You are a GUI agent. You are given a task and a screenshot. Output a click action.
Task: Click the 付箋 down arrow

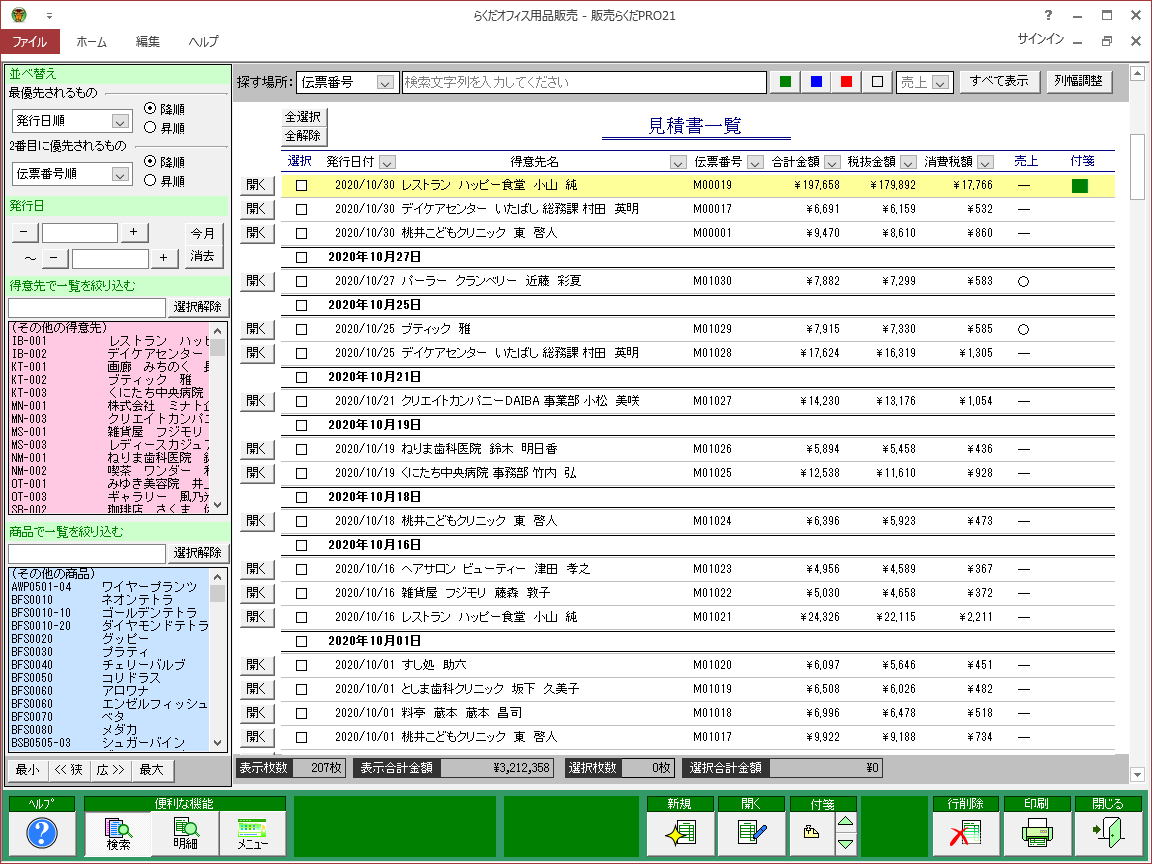(x=846, y=844)
